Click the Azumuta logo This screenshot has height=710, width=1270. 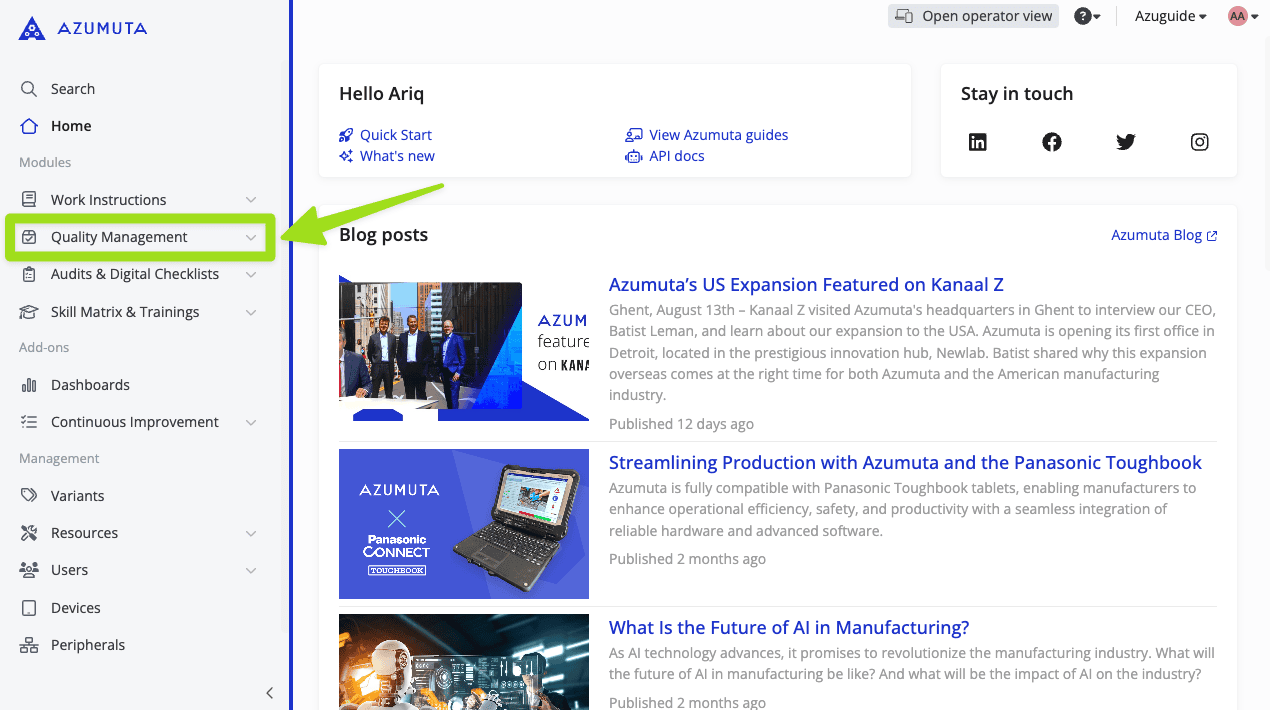[x=83, y=28]
